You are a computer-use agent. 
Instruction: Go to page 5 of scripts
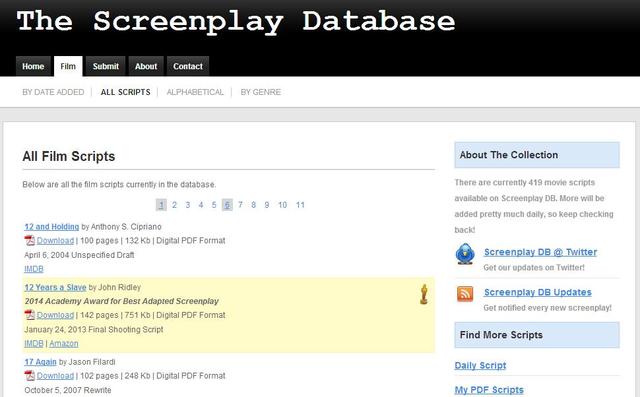(214, 205)
